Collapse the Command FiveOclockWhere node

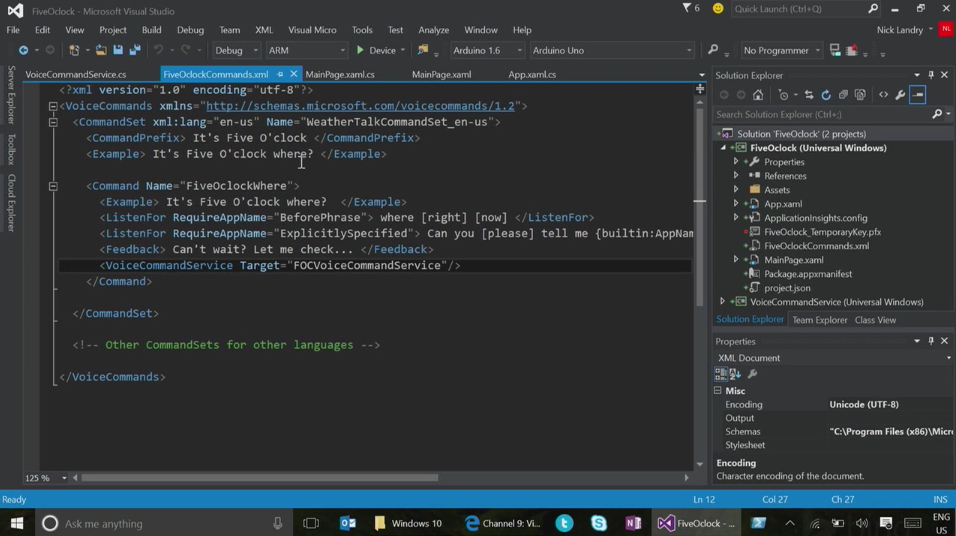pos(53,186)
